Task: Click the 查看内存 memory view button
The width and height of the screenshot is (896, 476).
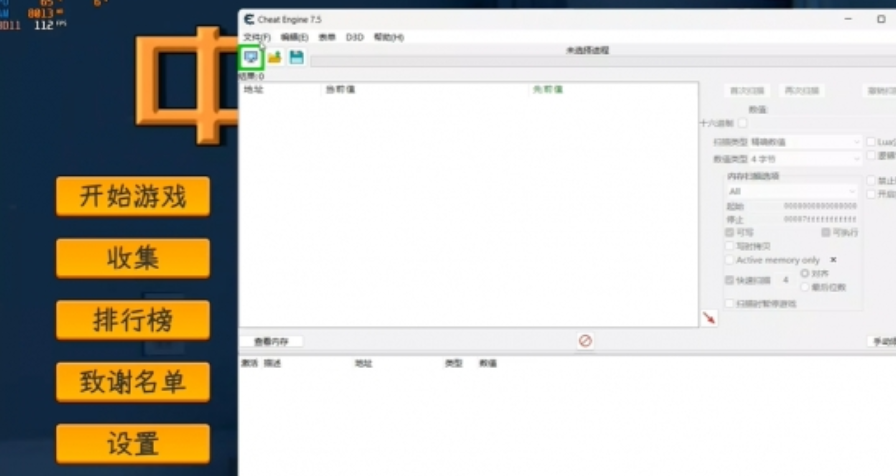Action: (271, 341)
